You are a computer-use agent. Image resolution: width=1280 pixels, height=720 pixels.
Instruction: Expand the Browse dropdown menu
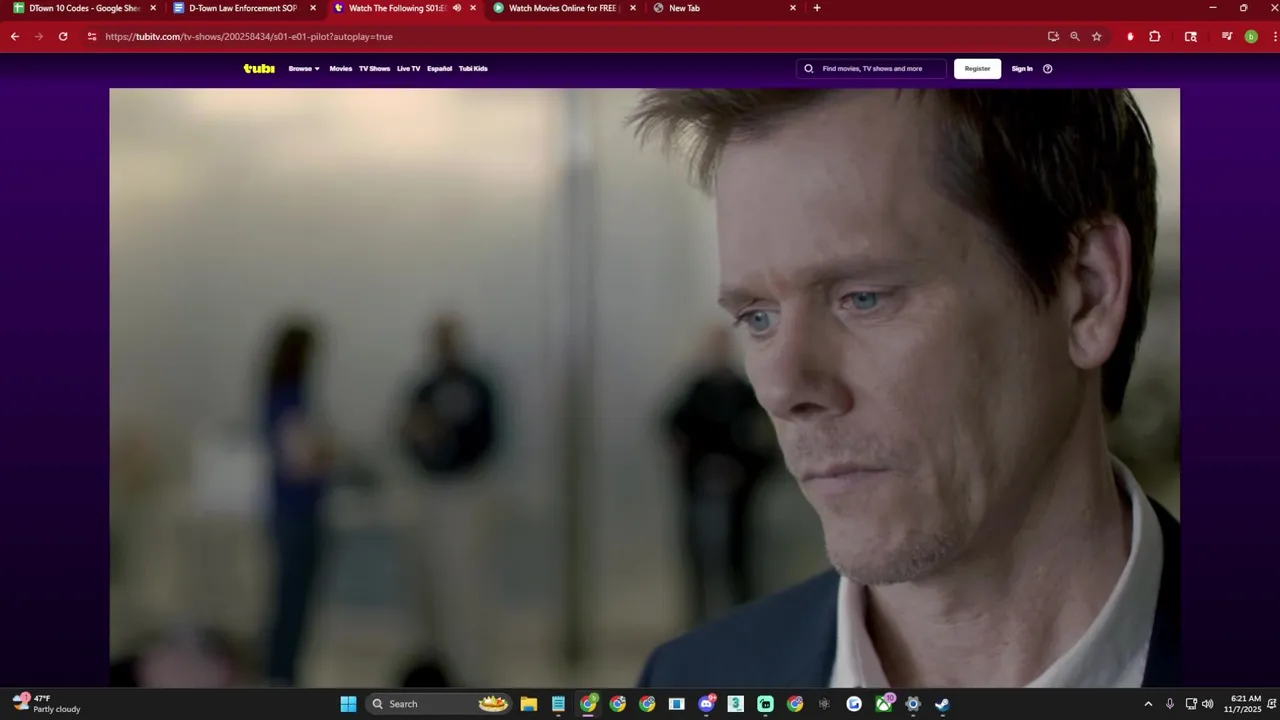(304, 69)
